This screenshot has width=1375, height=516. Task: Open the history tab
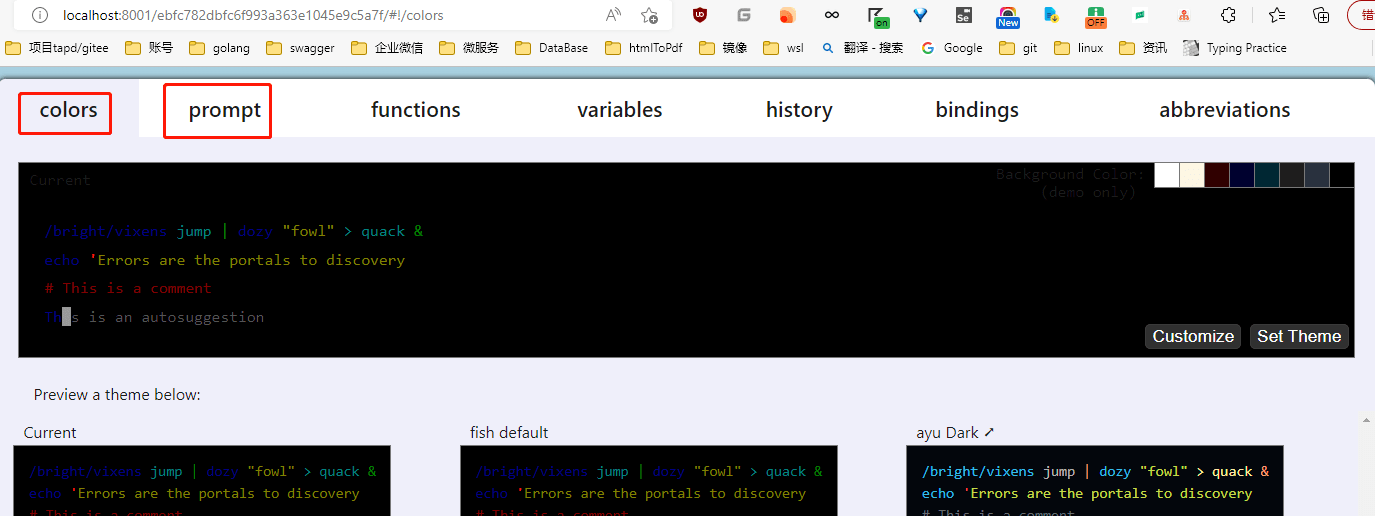click(x=799, y=110)
